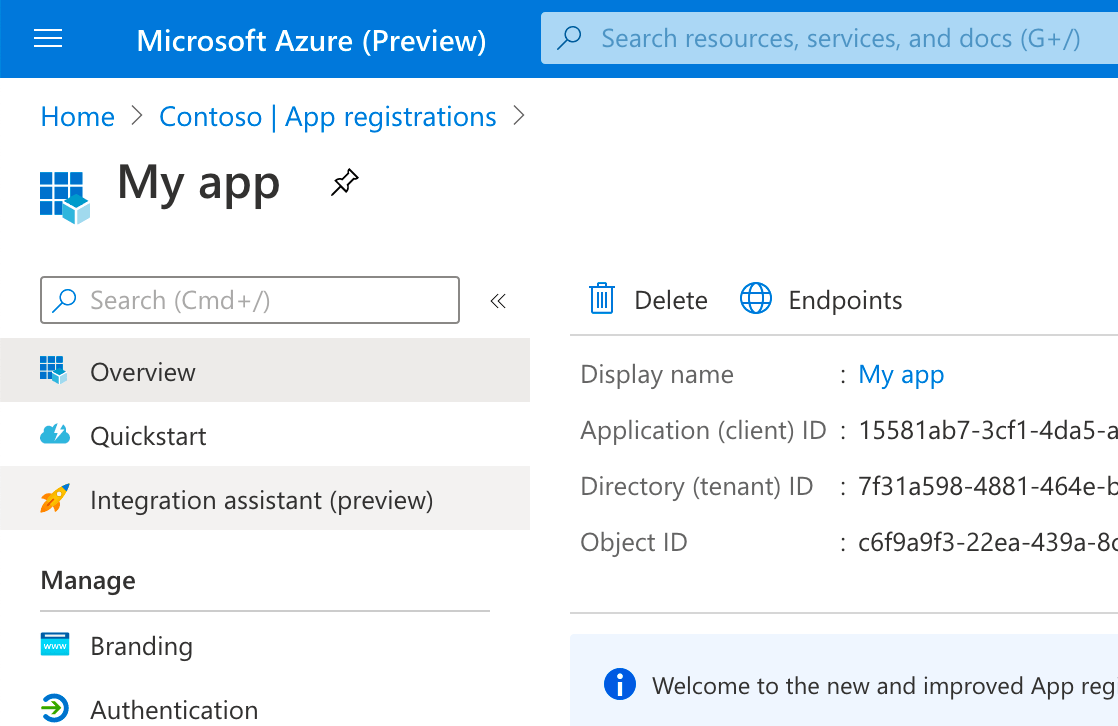1118x726 pixels.
Task: Open the Branding settings
Action: (265, 646)
